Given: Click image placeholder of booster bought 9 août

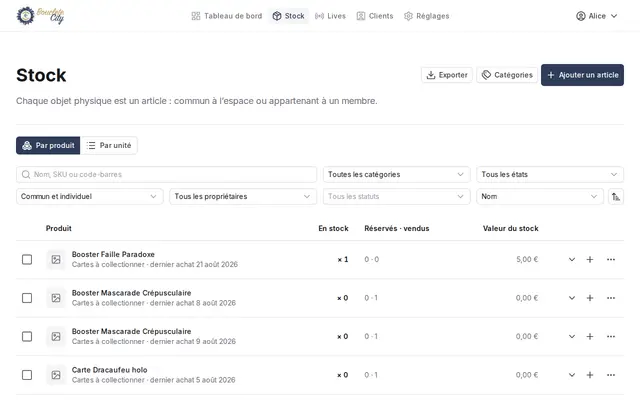Looking at the screenshot, I should [x=56, y=337].
